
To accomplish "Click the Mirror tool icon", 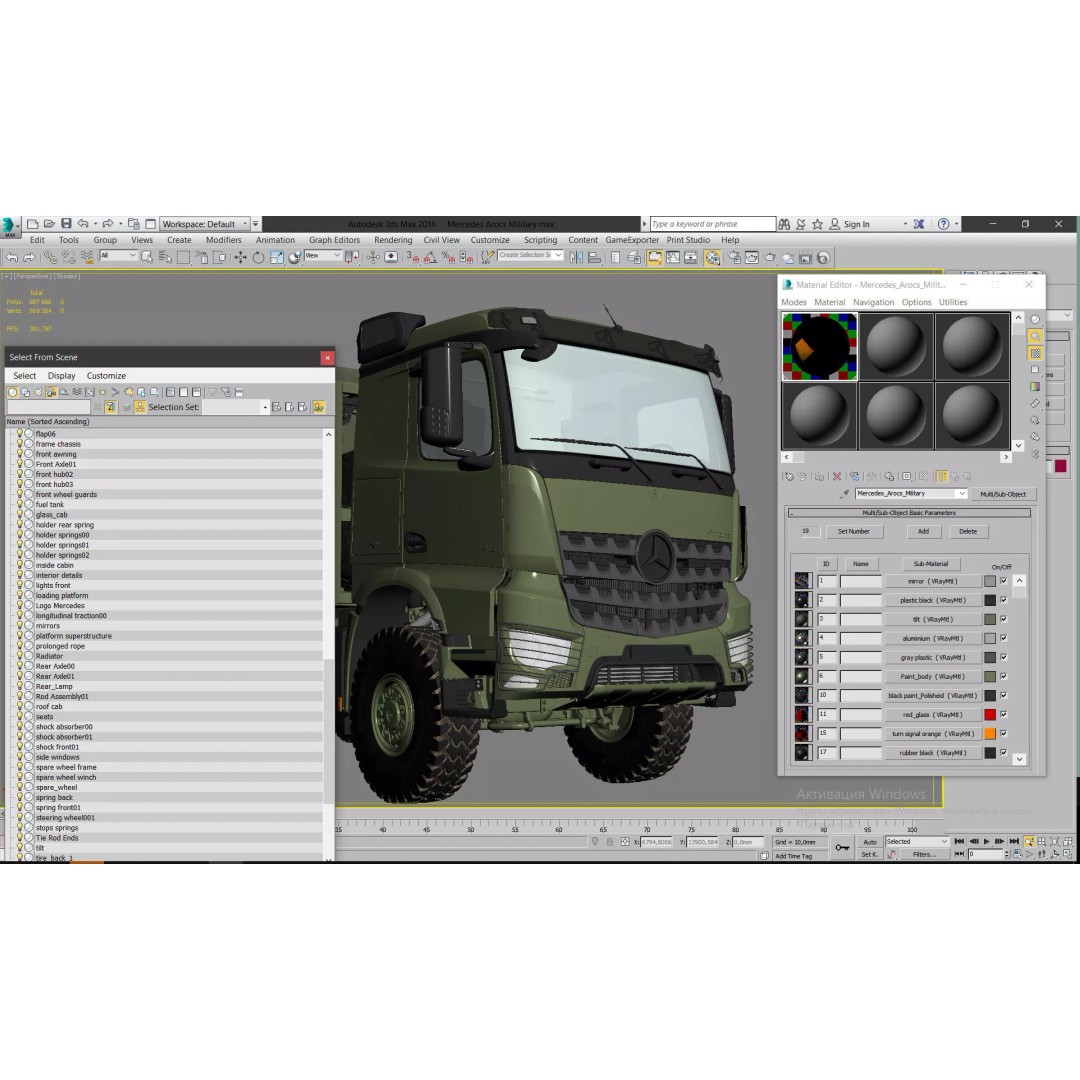I will pyautogui.click(x=576, y=258).
